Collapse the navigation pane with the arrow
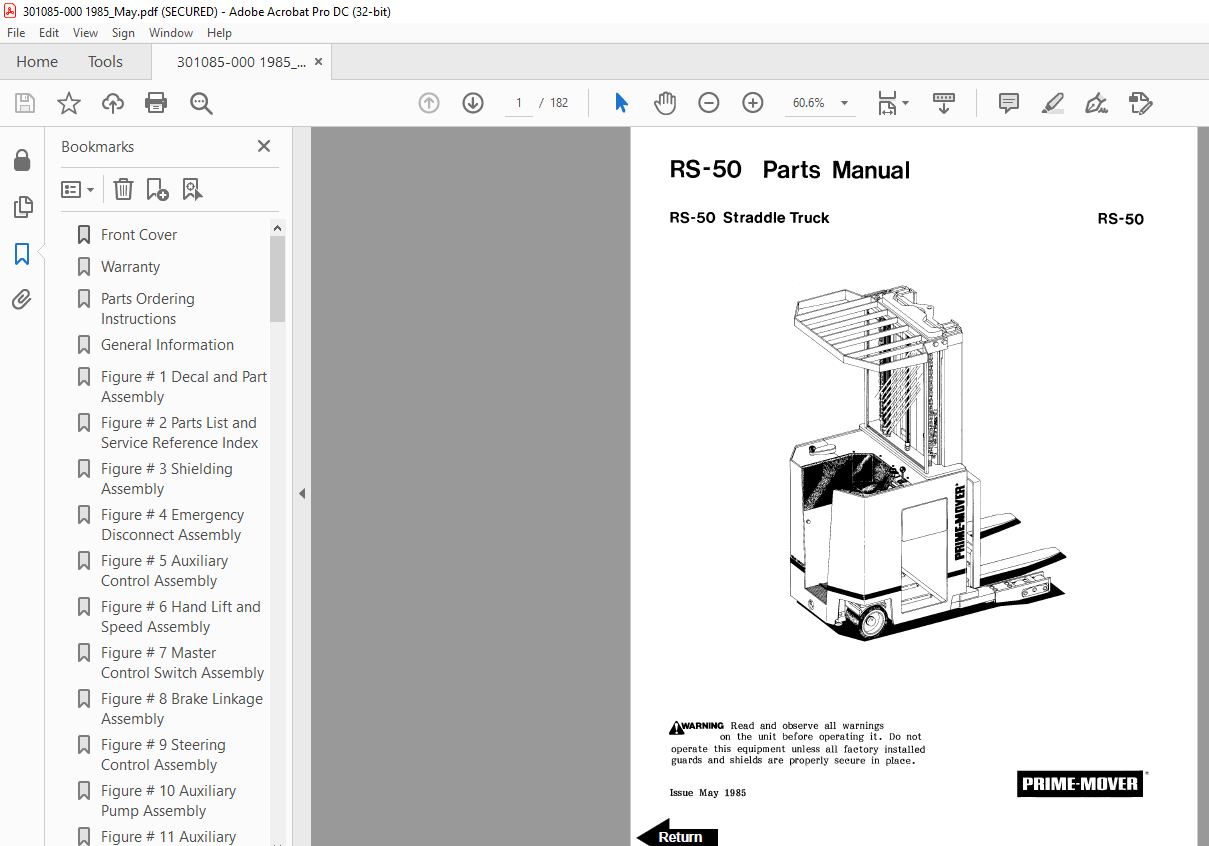Screen dimensions: 1209x846 [302, 493]
